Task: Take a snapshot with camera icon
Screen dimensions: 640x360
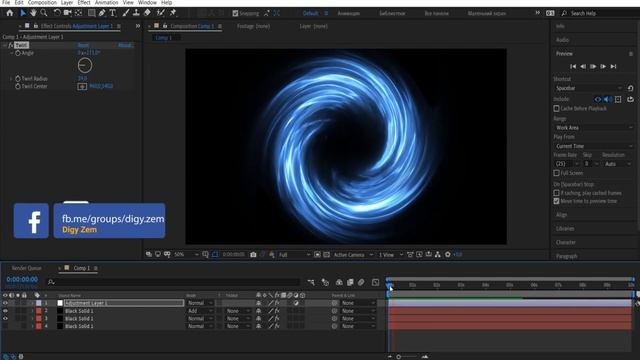Action: tap(253, 255)
